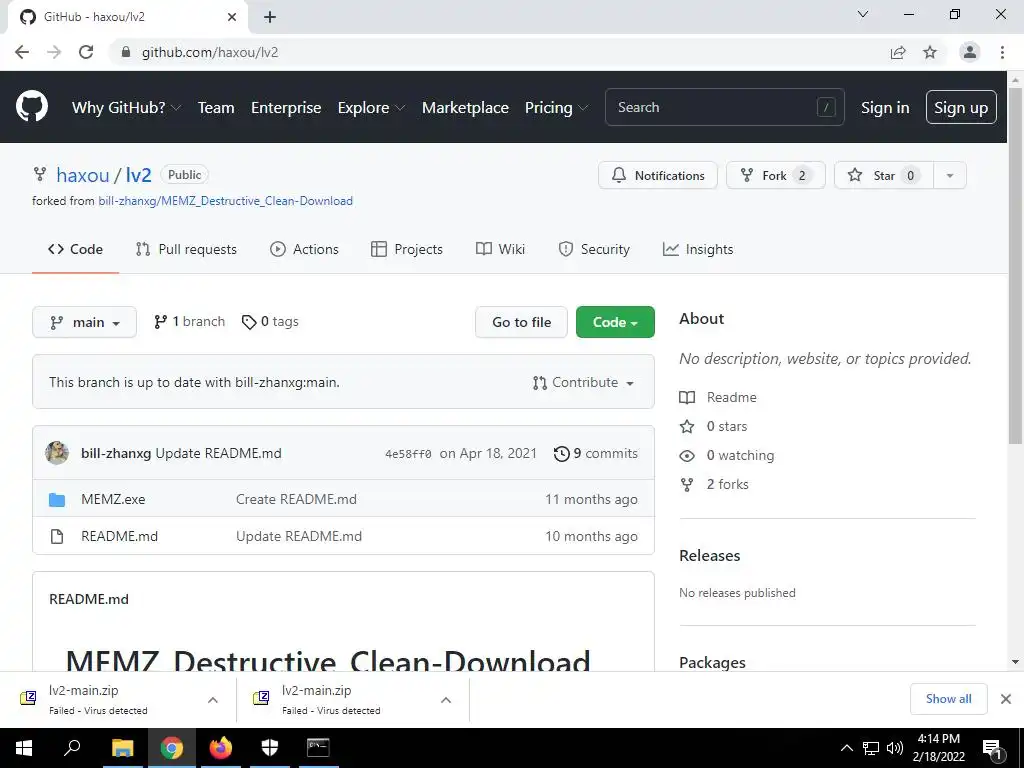Click the browser address bar URL
1024x768 pixels.
click(x=210, y=52)
